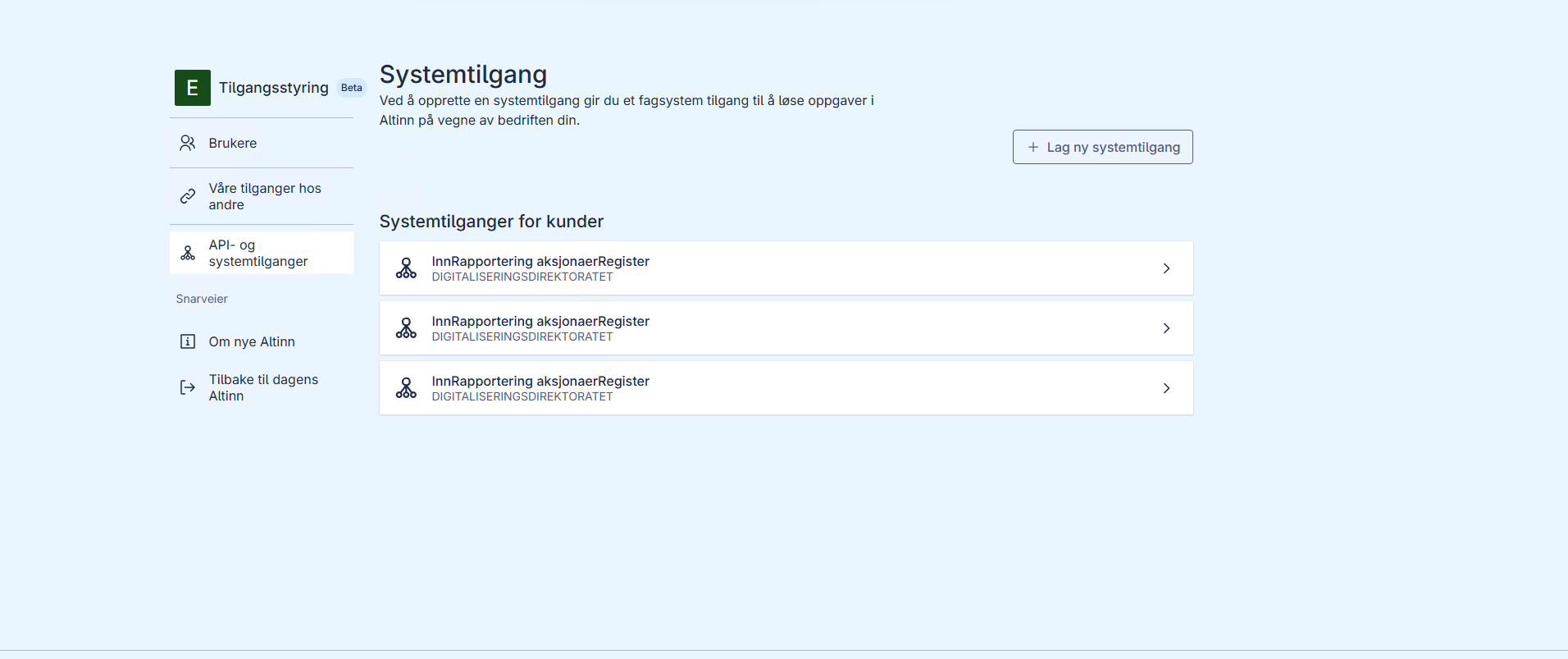
Task: Click the Brukere people icon
Action: tap(188, 143)
